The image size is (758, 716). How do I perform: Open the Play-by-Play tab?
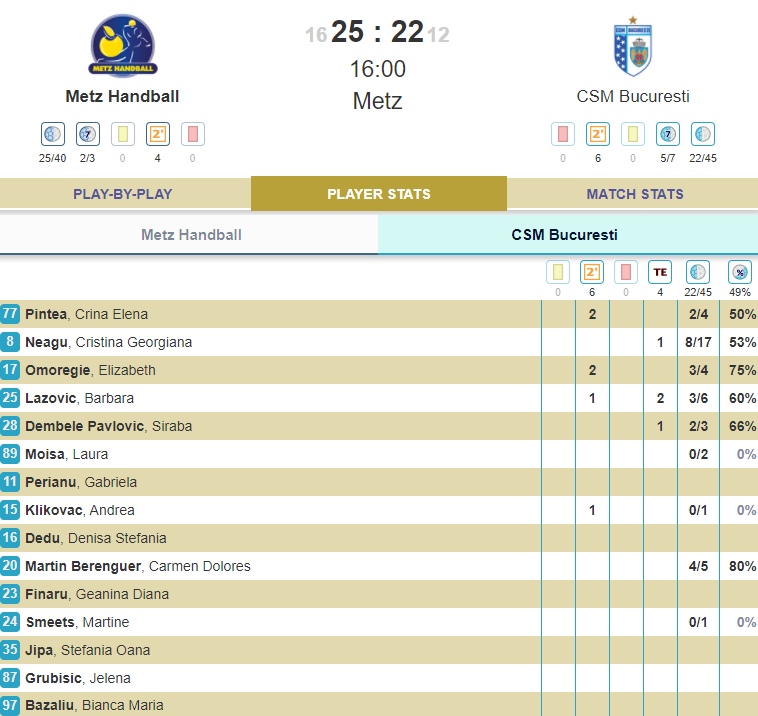coord(123,194)
